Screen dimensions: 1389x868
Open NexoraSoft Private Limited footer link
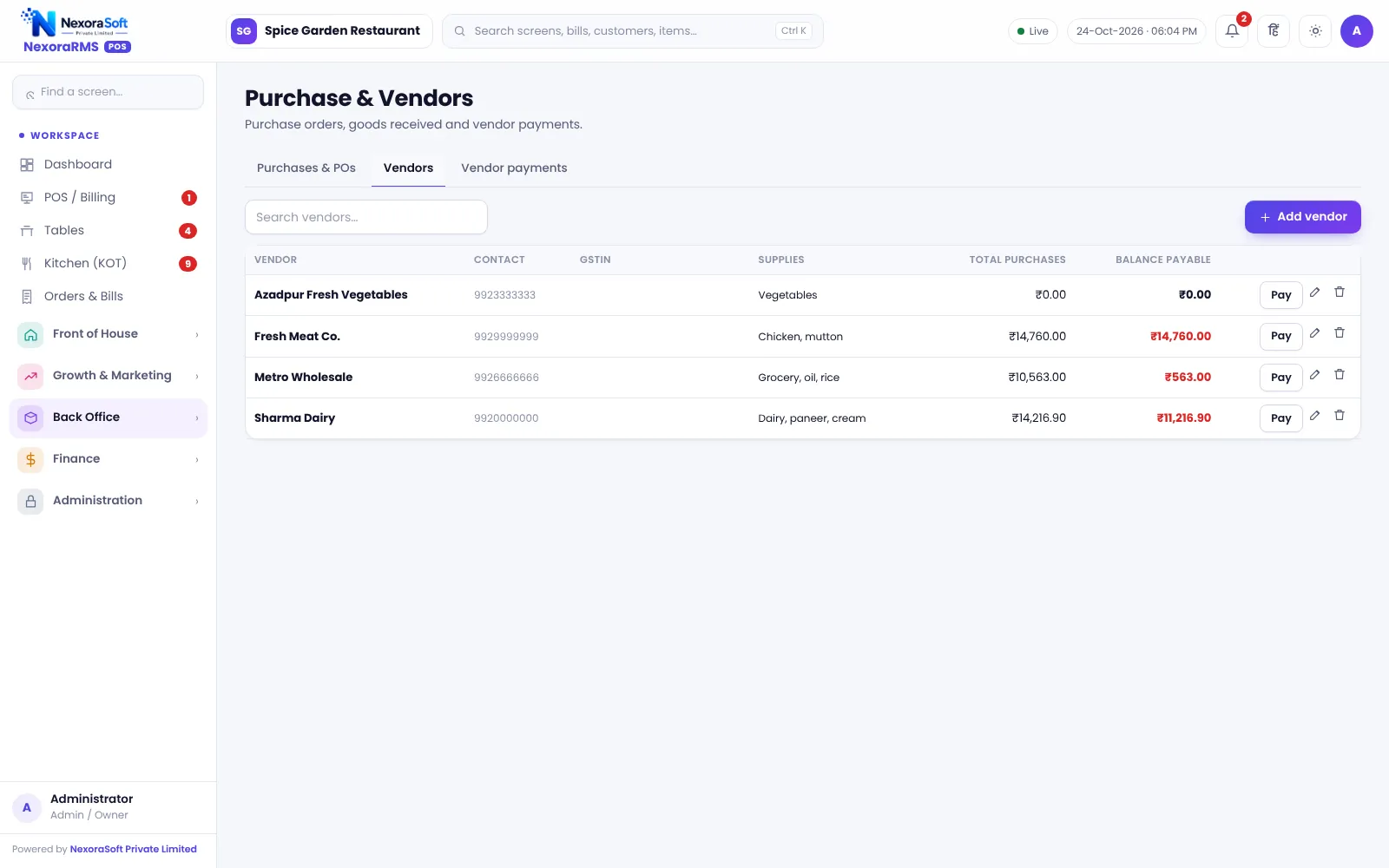pos(133,850)
